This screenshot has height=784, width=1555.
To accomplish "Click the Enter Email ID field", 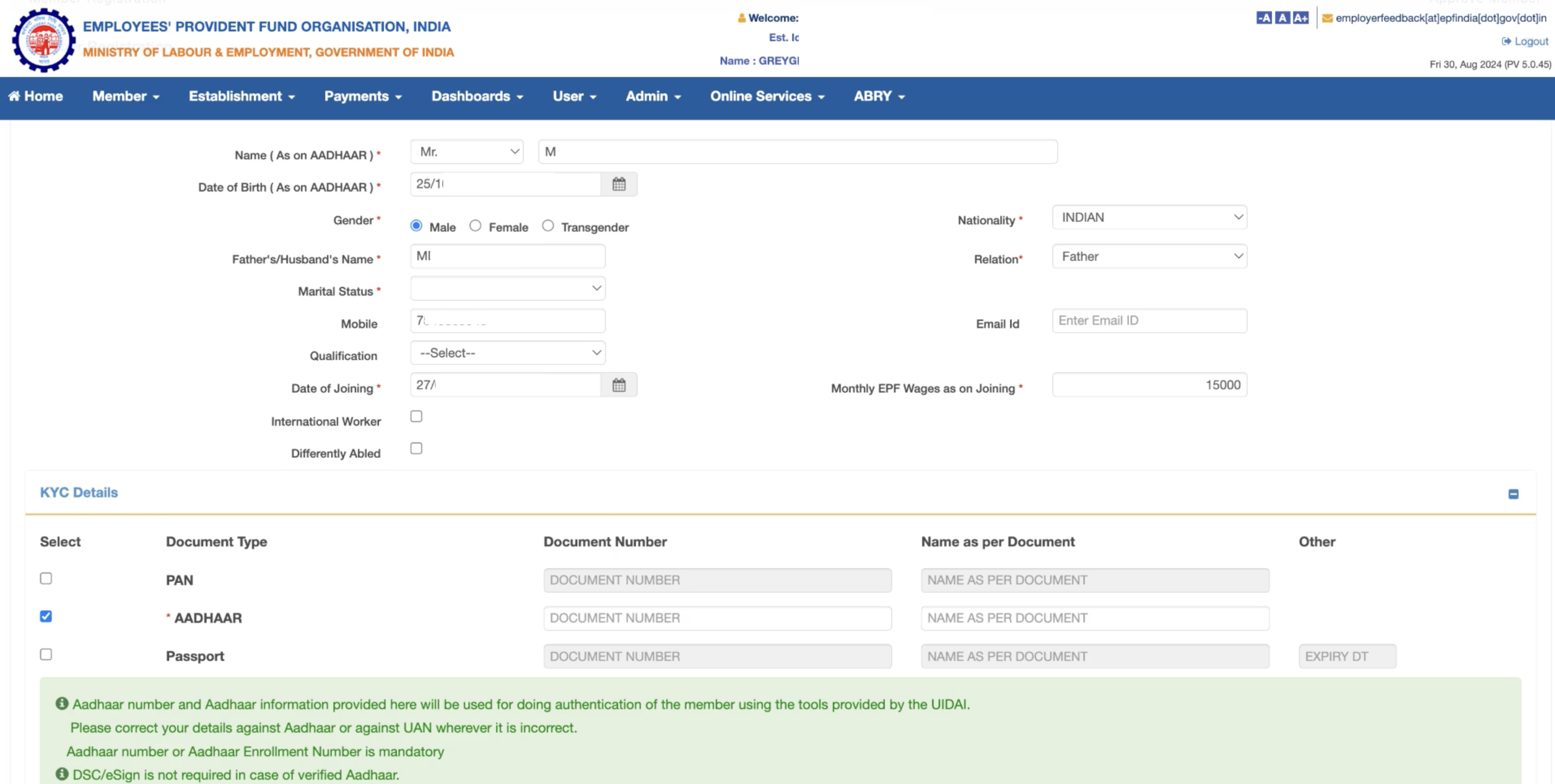I will click(1149, 321).
